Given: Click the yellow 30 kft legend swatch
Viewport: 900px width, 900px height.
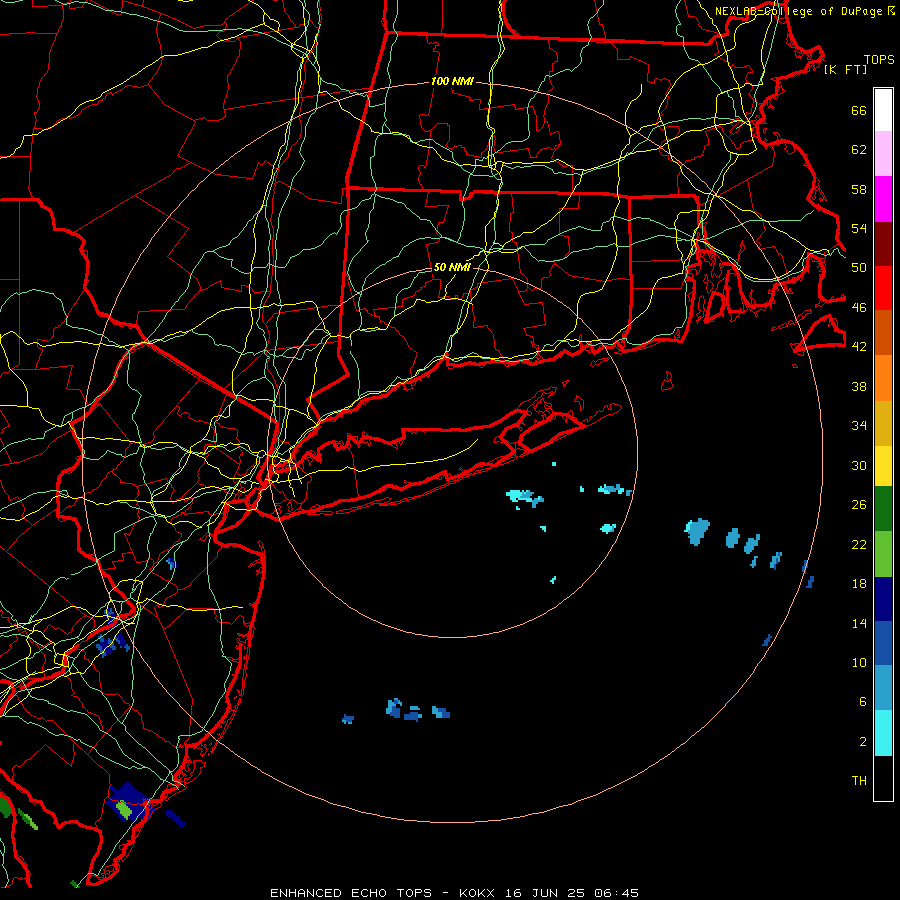Looking at the screenshot, I should click(883, 466).
